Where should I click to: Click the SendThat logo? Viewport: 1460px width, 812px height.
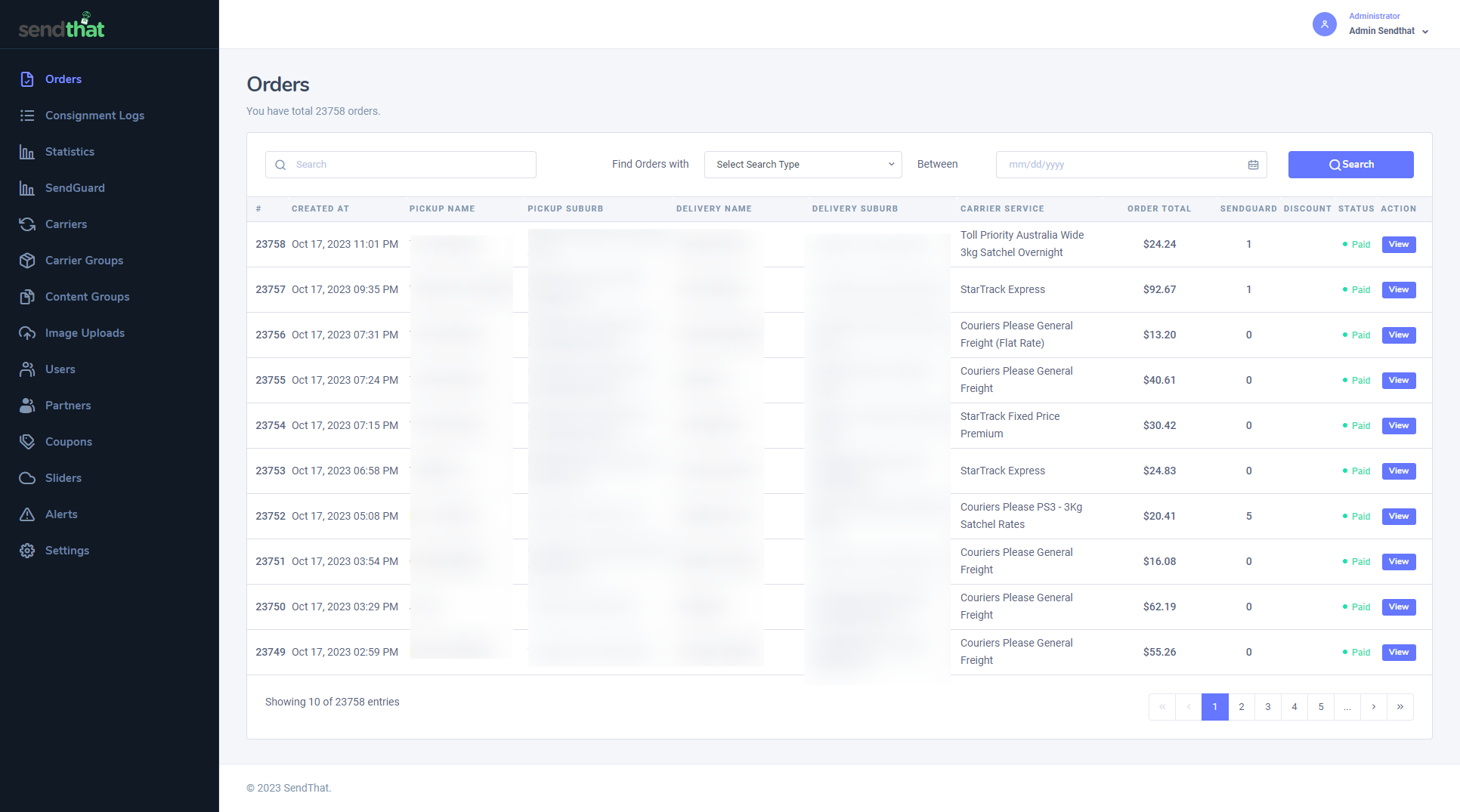click(x=62, y=26)
